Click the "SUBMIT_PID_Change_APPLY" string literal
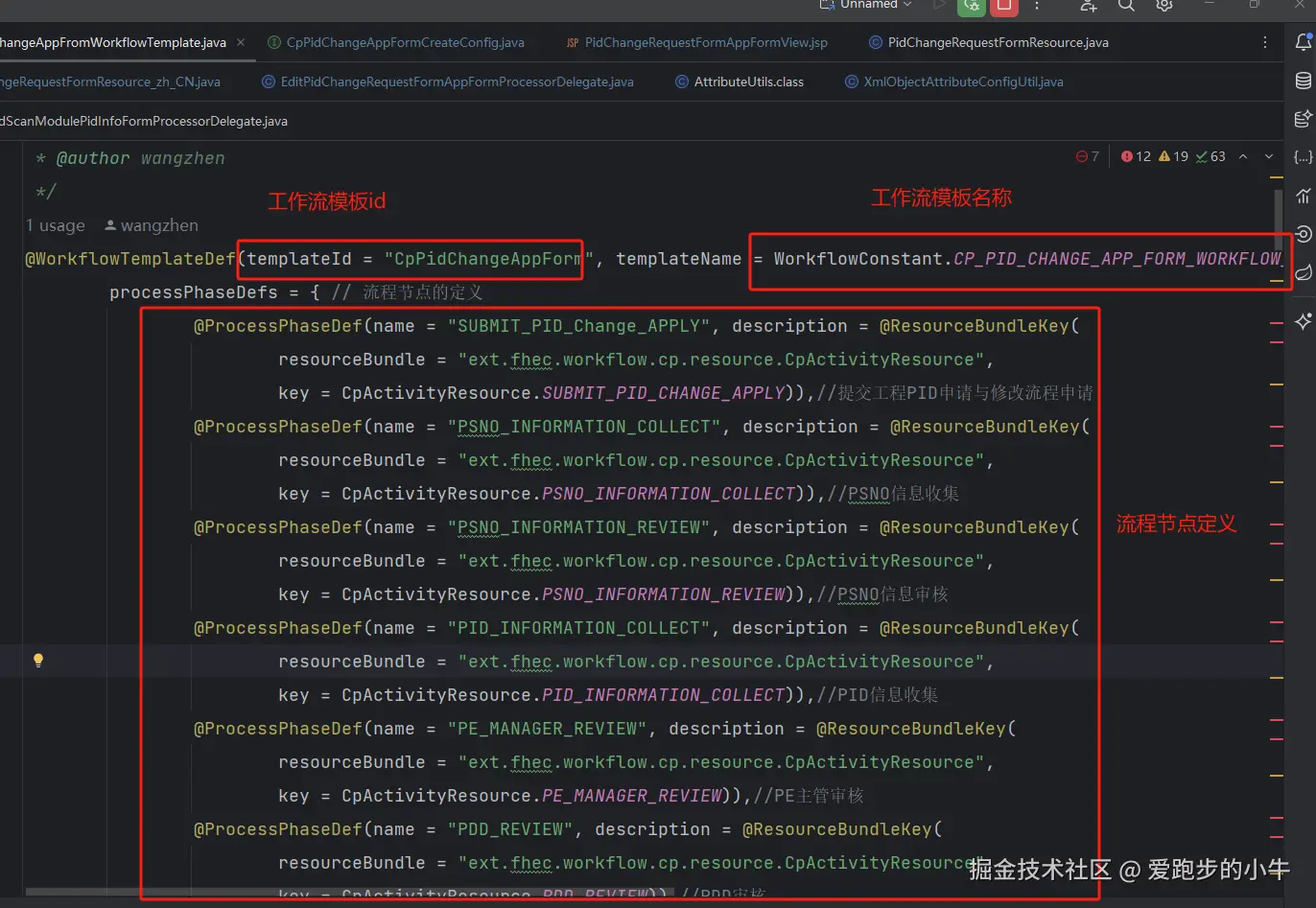The width and height of the screenshot is (1316, 908). click(x=578, y=326)
